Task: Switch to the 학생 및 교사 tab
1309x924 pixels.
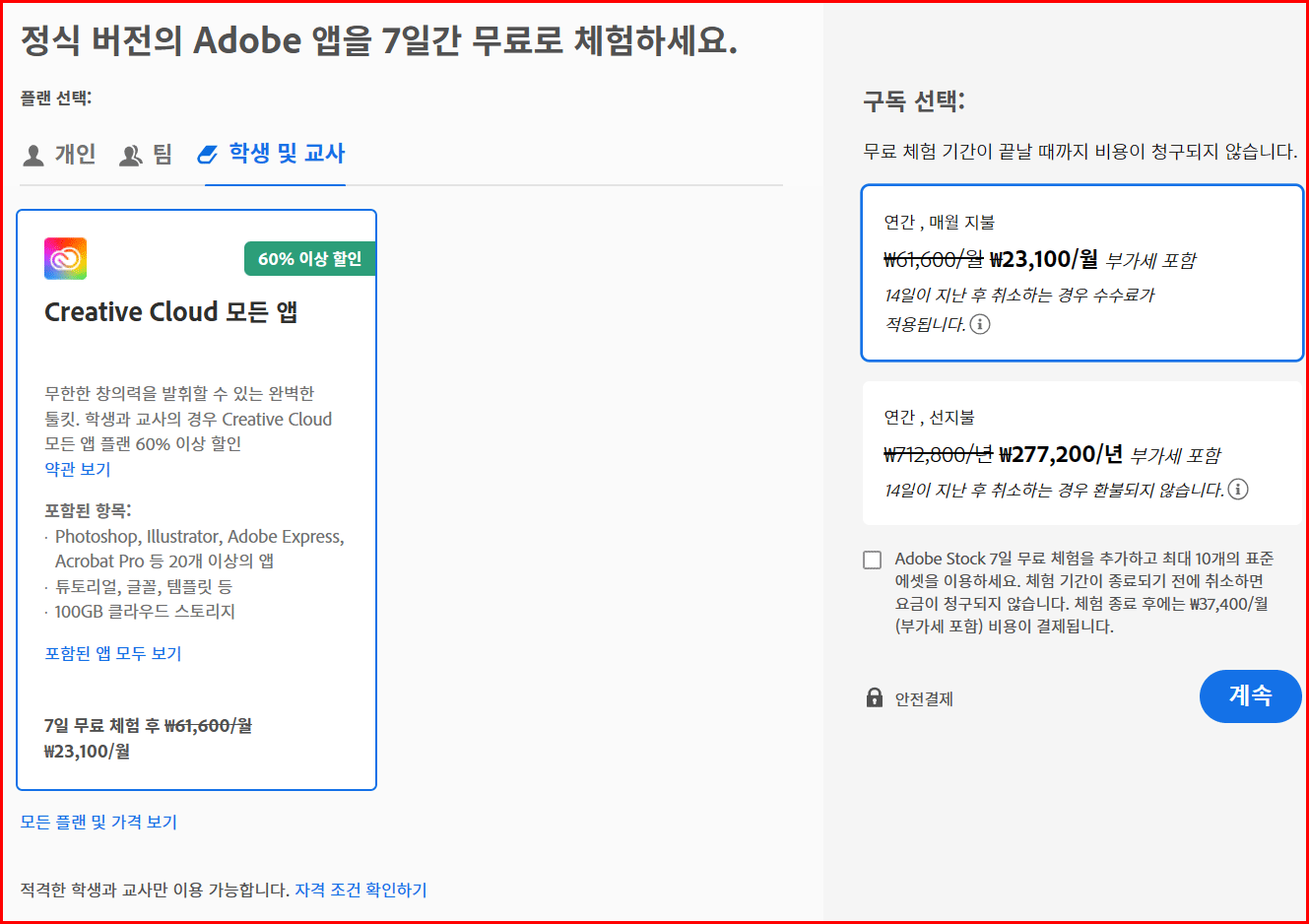Action: click(x=272, y=154)
